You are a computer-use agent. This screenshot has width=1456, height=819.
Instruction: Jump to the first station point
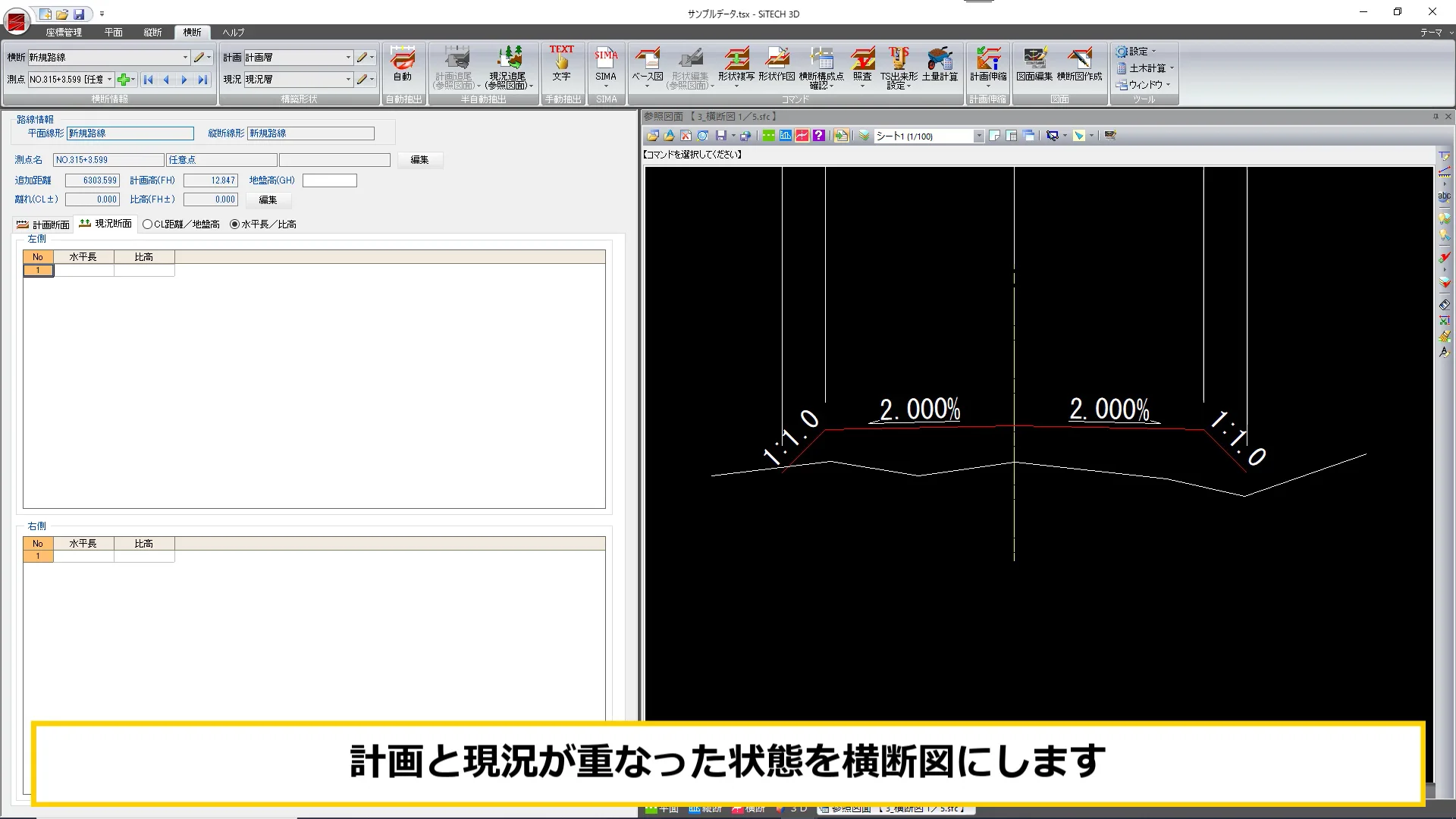point(149,80)
